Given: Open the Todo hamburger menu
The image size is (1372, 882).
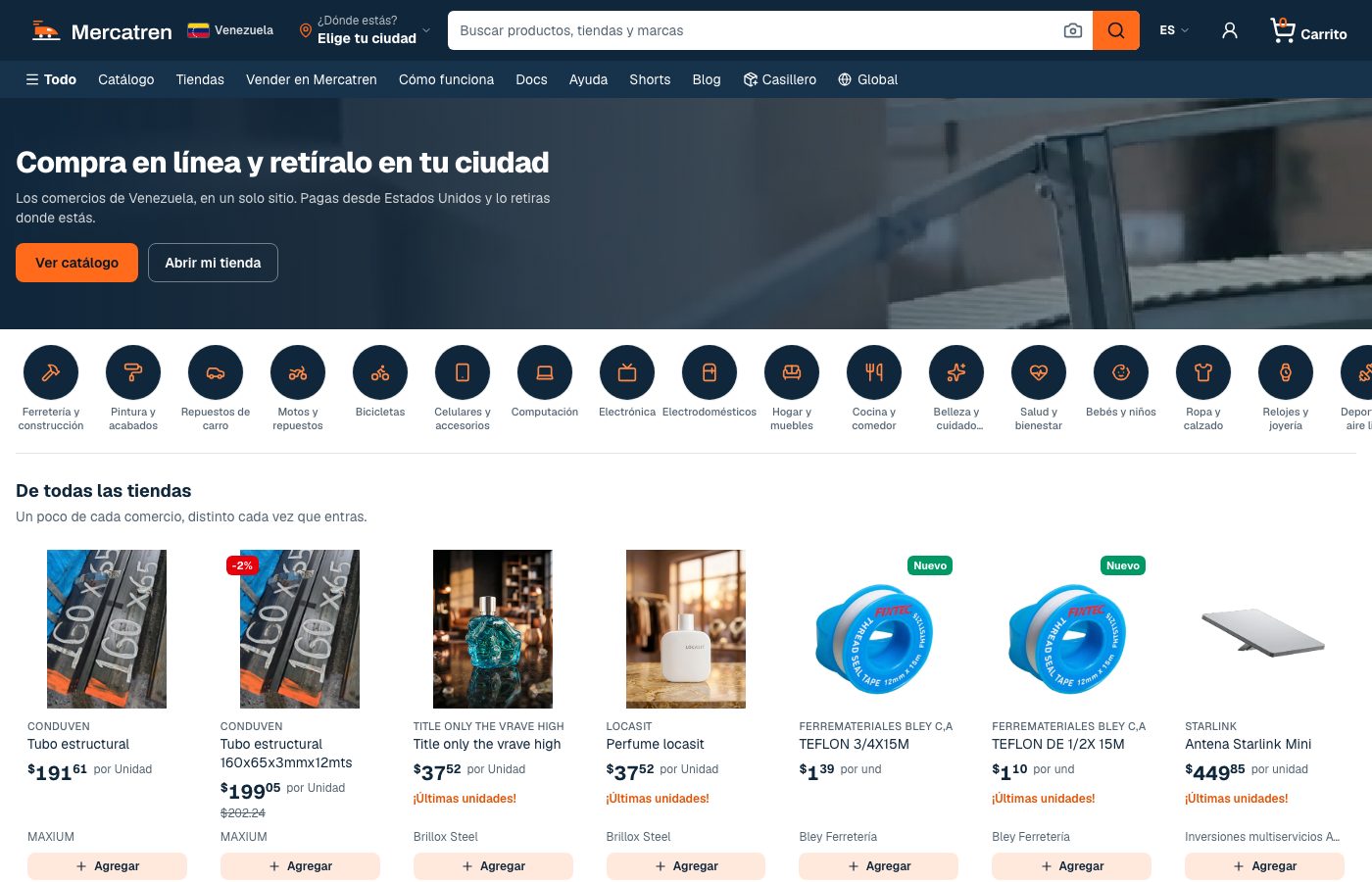Looking at the screenshot, I should point(51,79).
